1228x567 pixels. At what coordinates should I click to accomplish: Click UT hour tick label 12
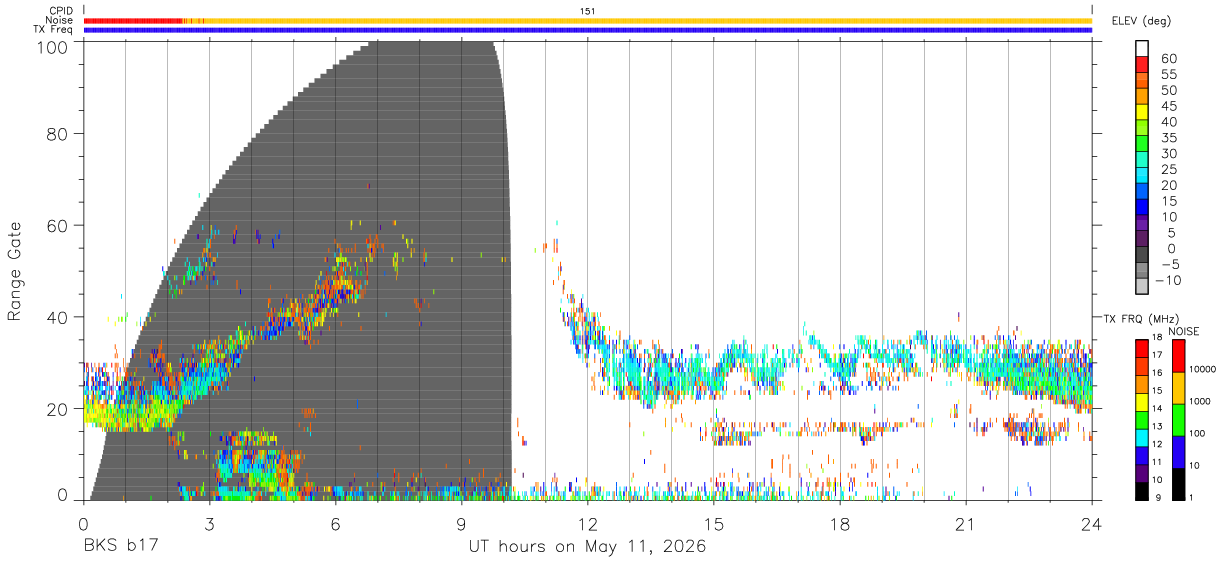(x=588, y=523)
